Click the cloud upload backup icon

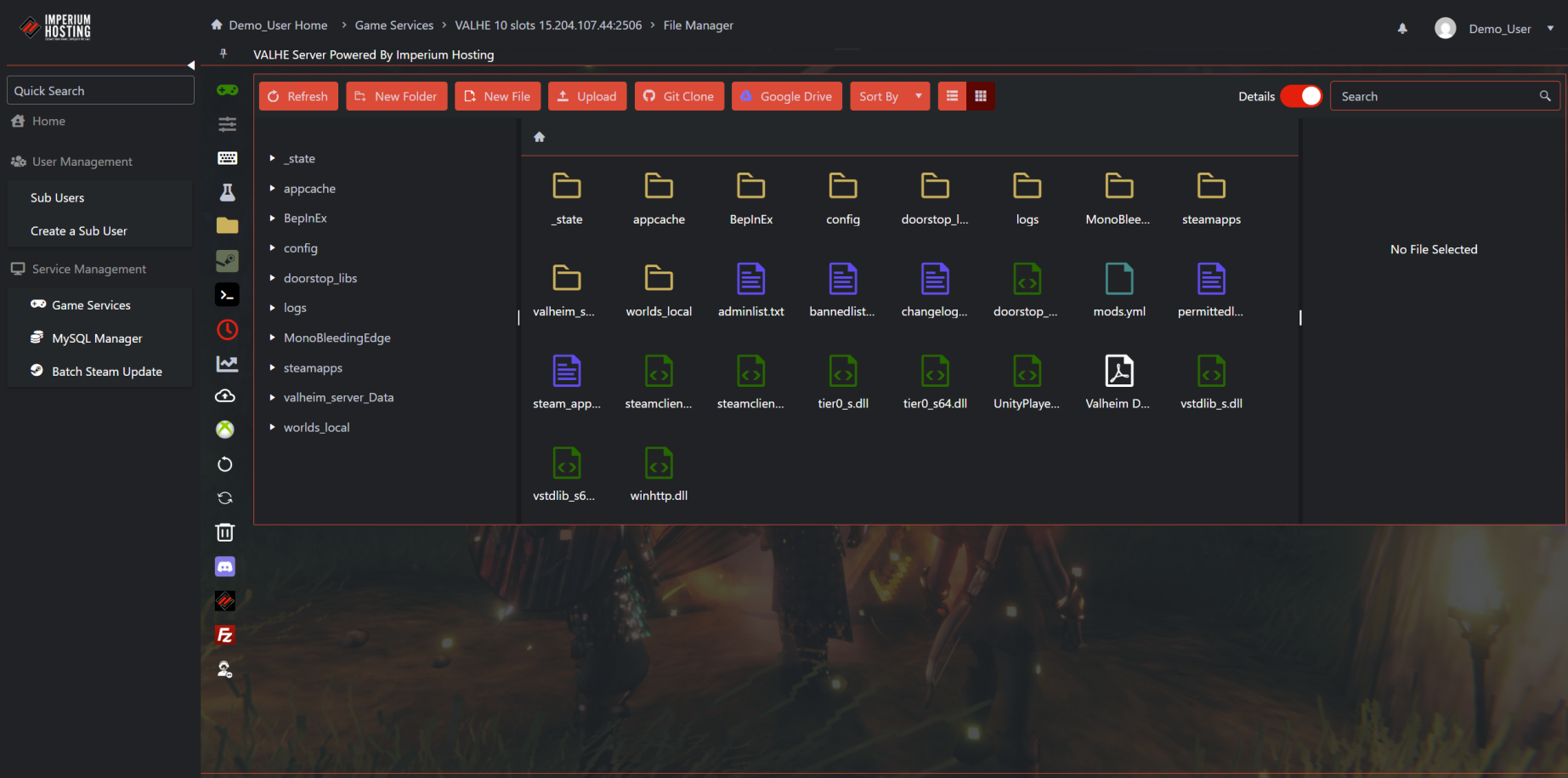coord(225,396)
